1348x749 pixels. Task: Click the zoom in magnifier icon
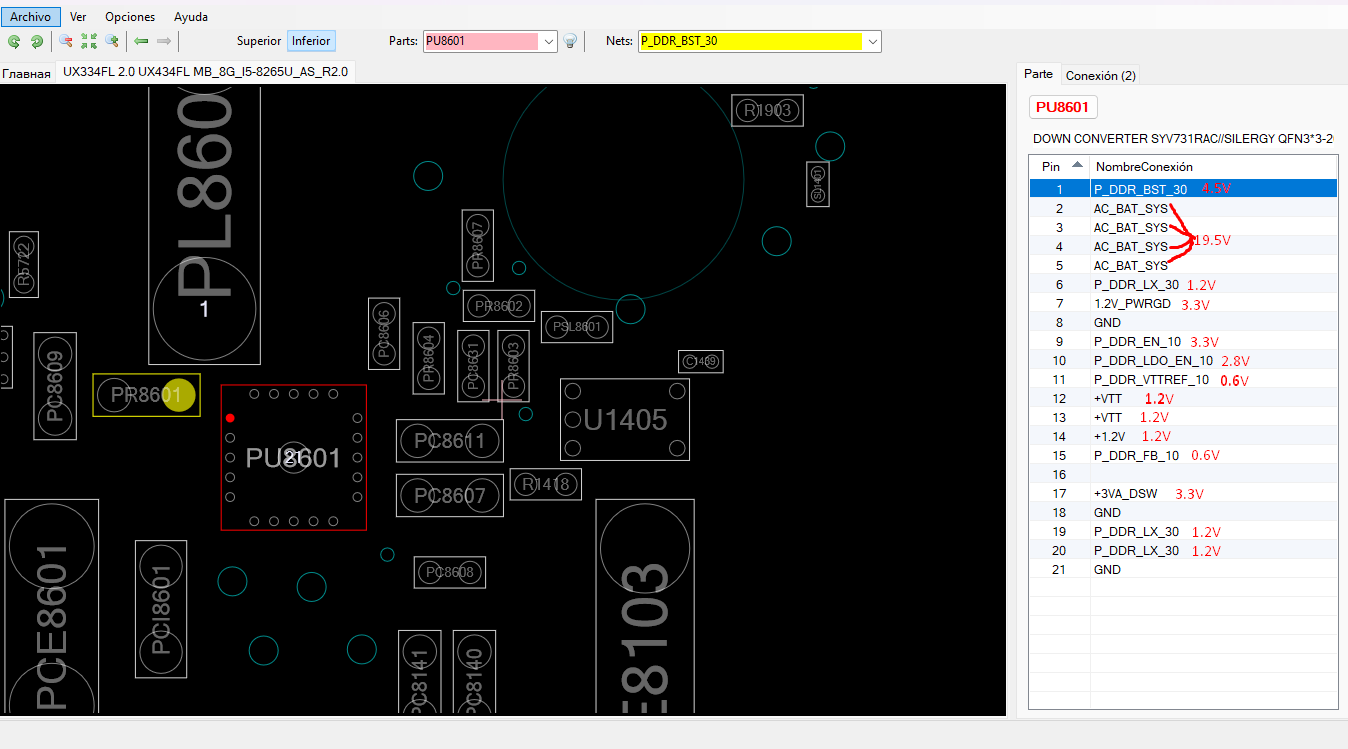tap(112, 41)
